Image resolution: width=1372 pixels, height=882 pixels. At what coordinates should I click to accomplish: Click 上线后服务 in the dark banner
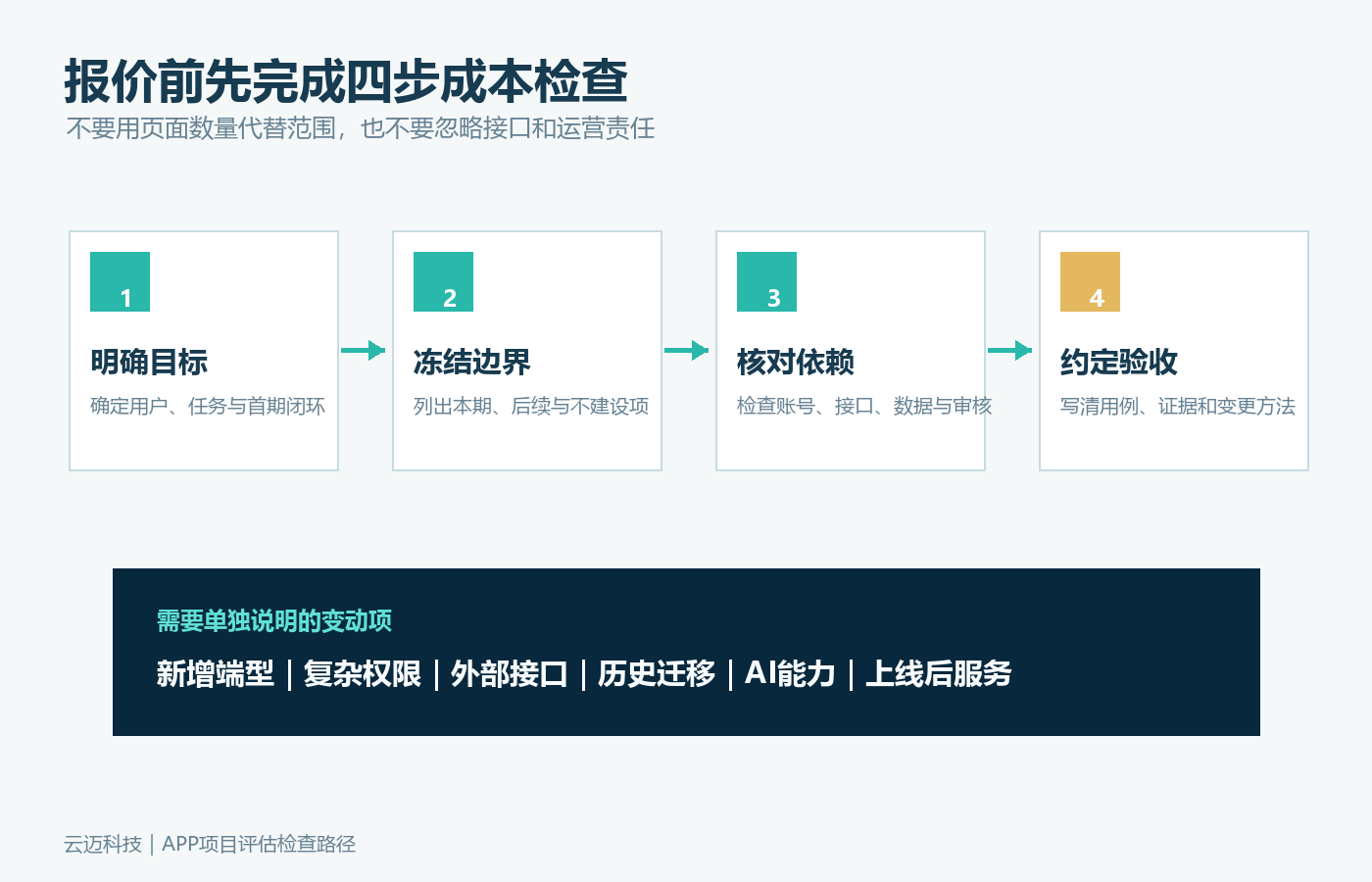(x=939, y=673)
